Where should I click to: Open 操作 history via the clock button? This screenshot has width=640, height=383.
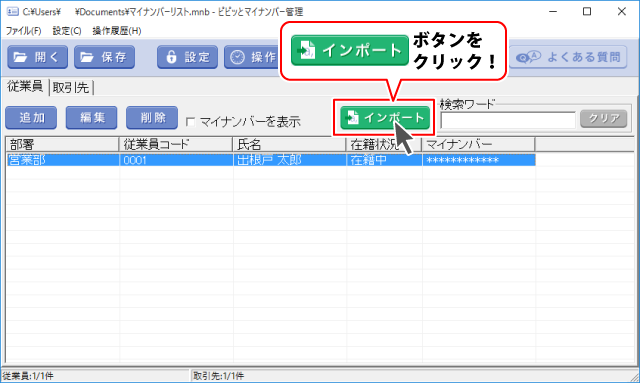click(x=252, y=57)
